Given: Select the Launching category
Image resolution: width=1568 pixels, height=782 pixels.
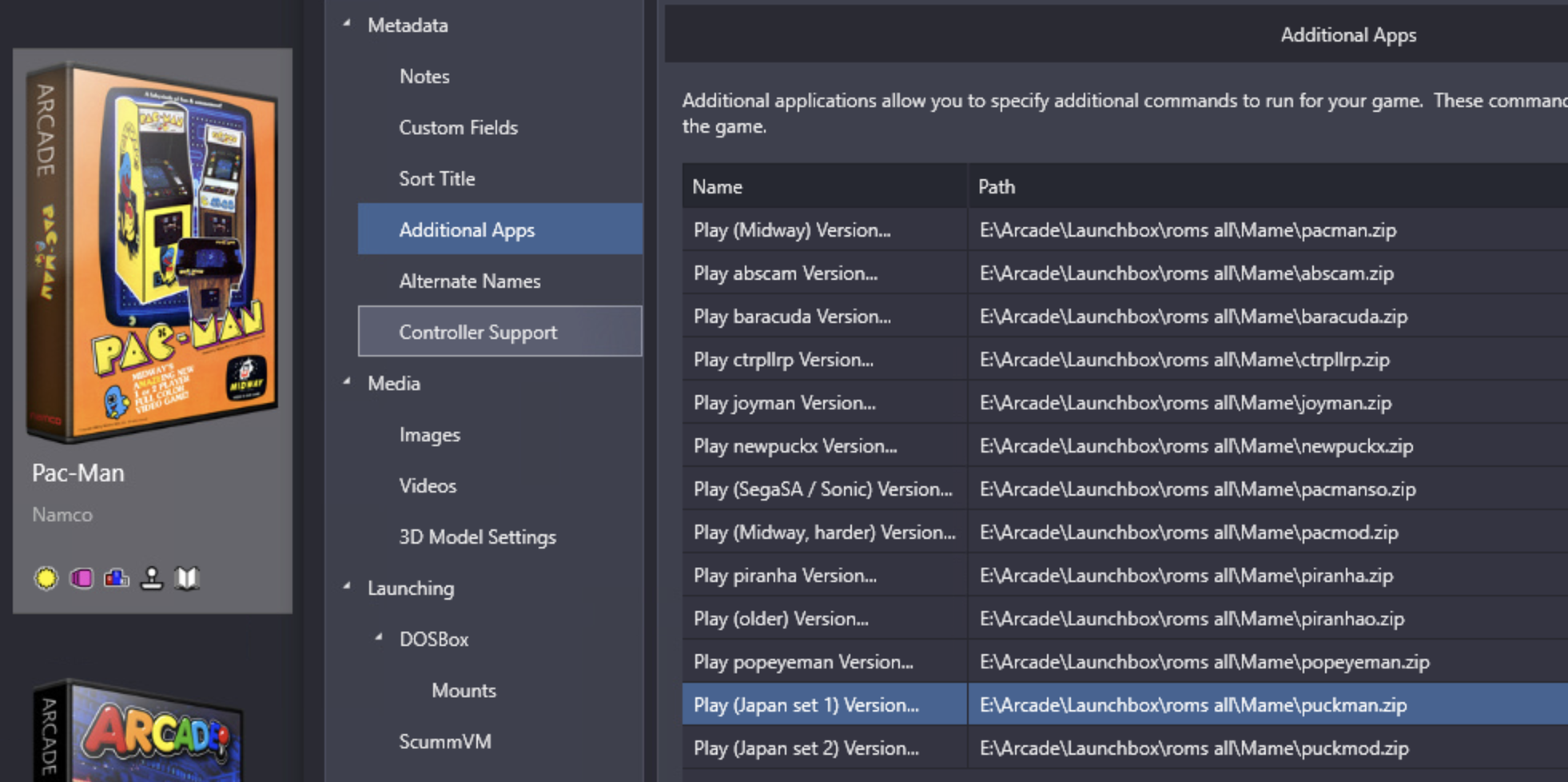Looking at the screenshot, I should (411, 588).
